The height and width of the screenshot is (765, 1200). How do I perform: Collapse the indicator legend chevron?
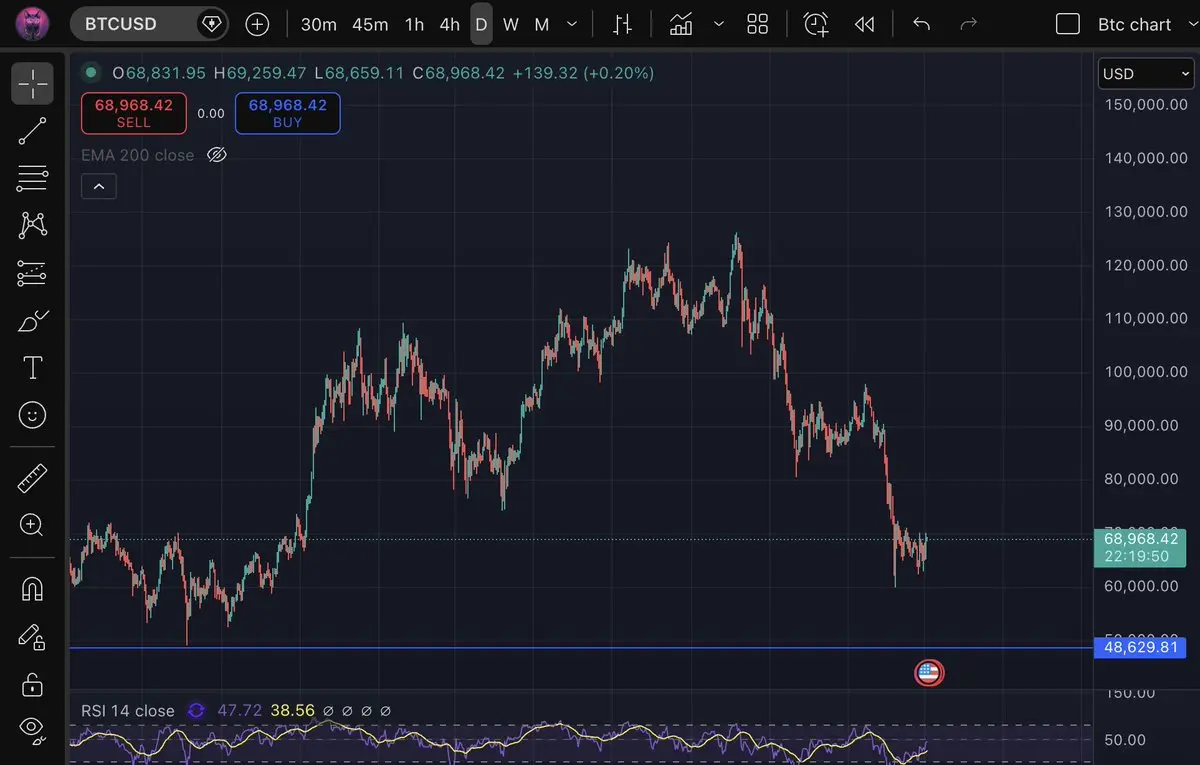tap(99, 186)
